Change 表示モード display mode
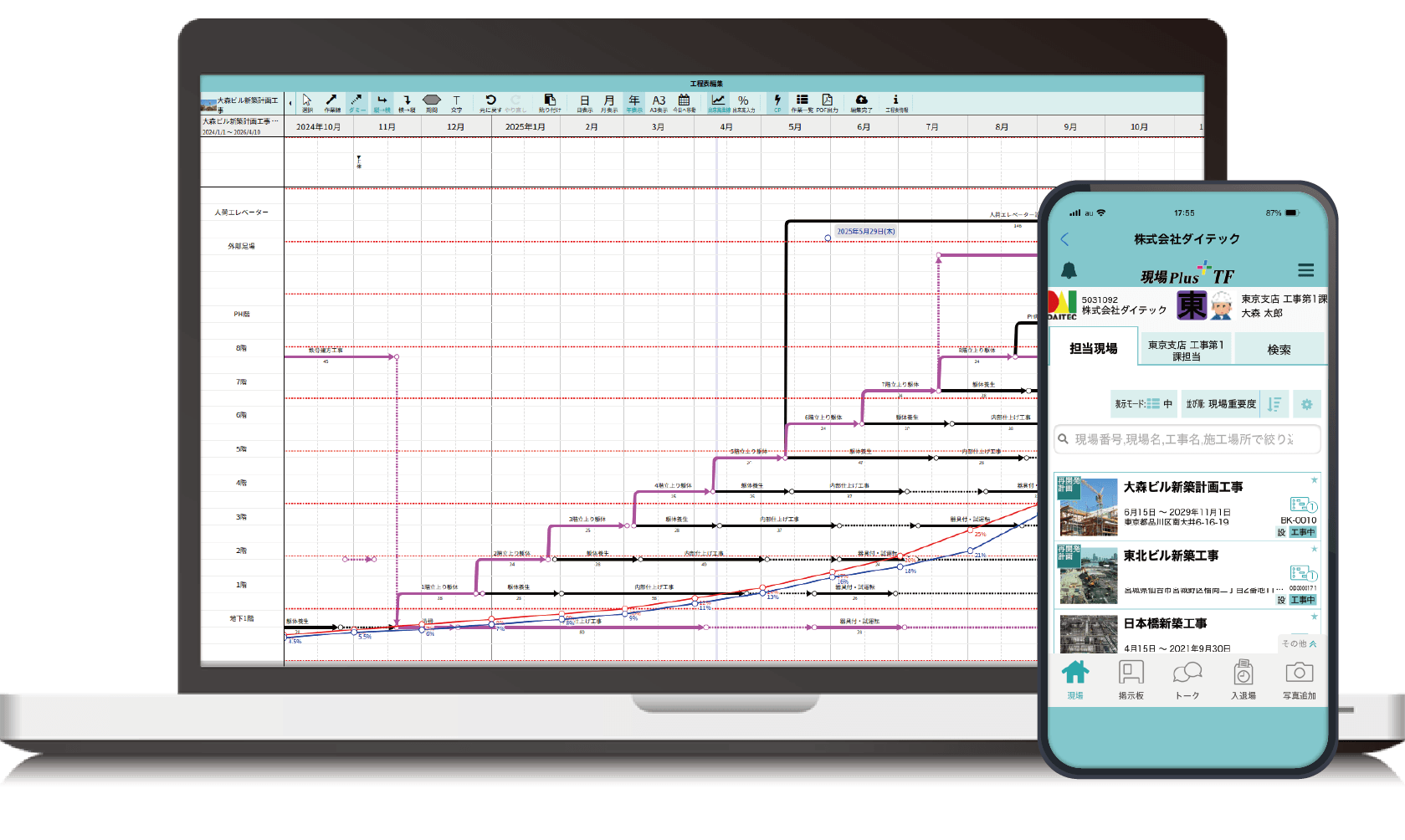The image size is (1405, 840). tap(1144, 404)
